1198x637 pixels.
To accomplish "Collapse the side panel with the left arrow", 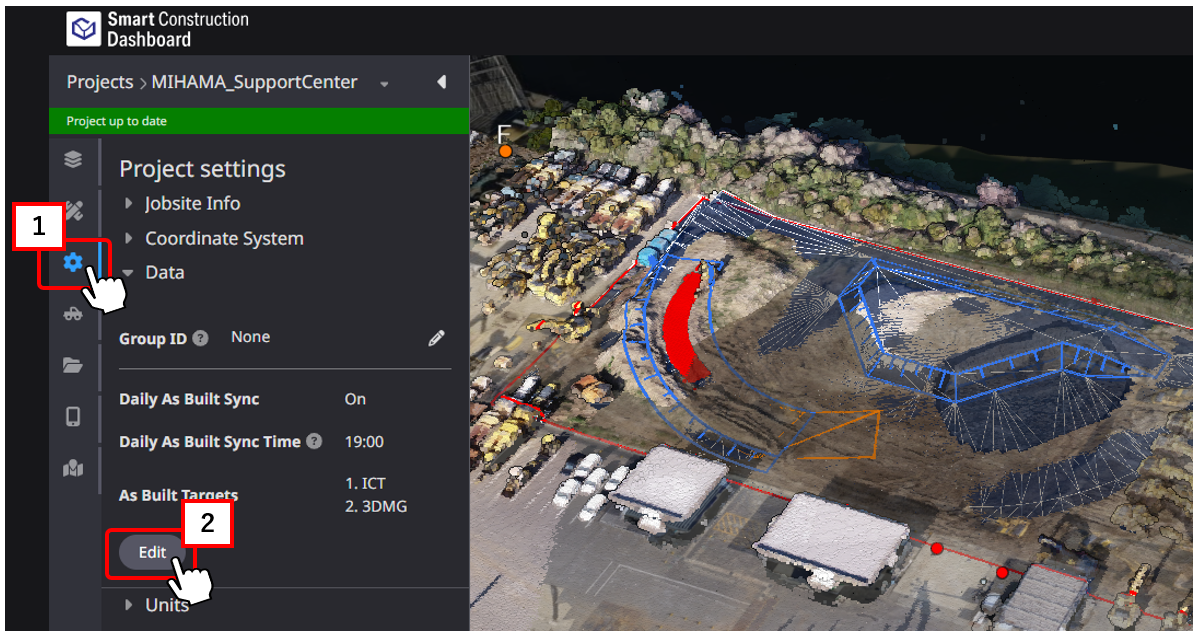I will 441,82.
